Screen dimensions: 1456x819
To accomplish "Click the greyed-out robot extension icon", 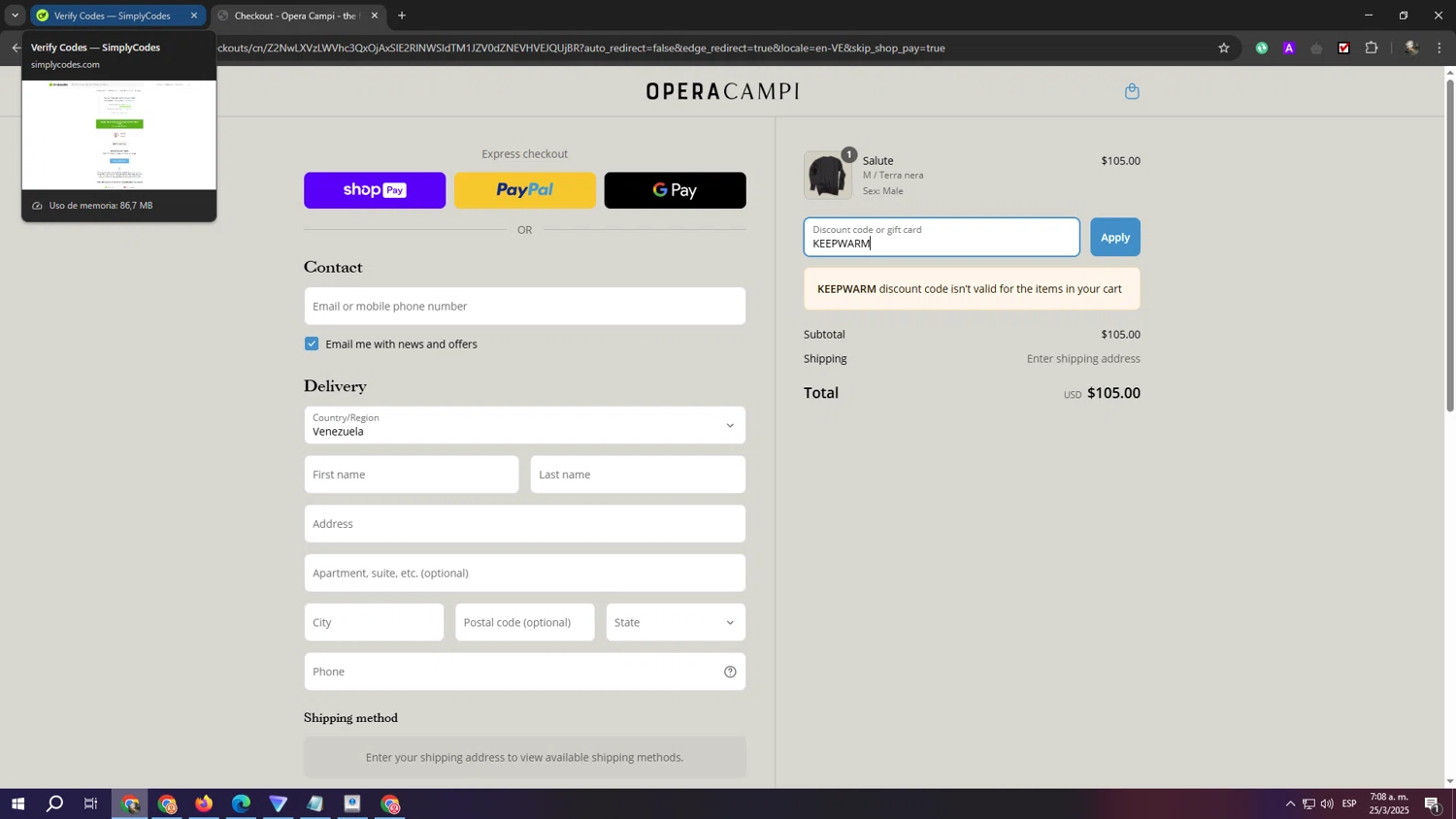I will (1316, 48).
